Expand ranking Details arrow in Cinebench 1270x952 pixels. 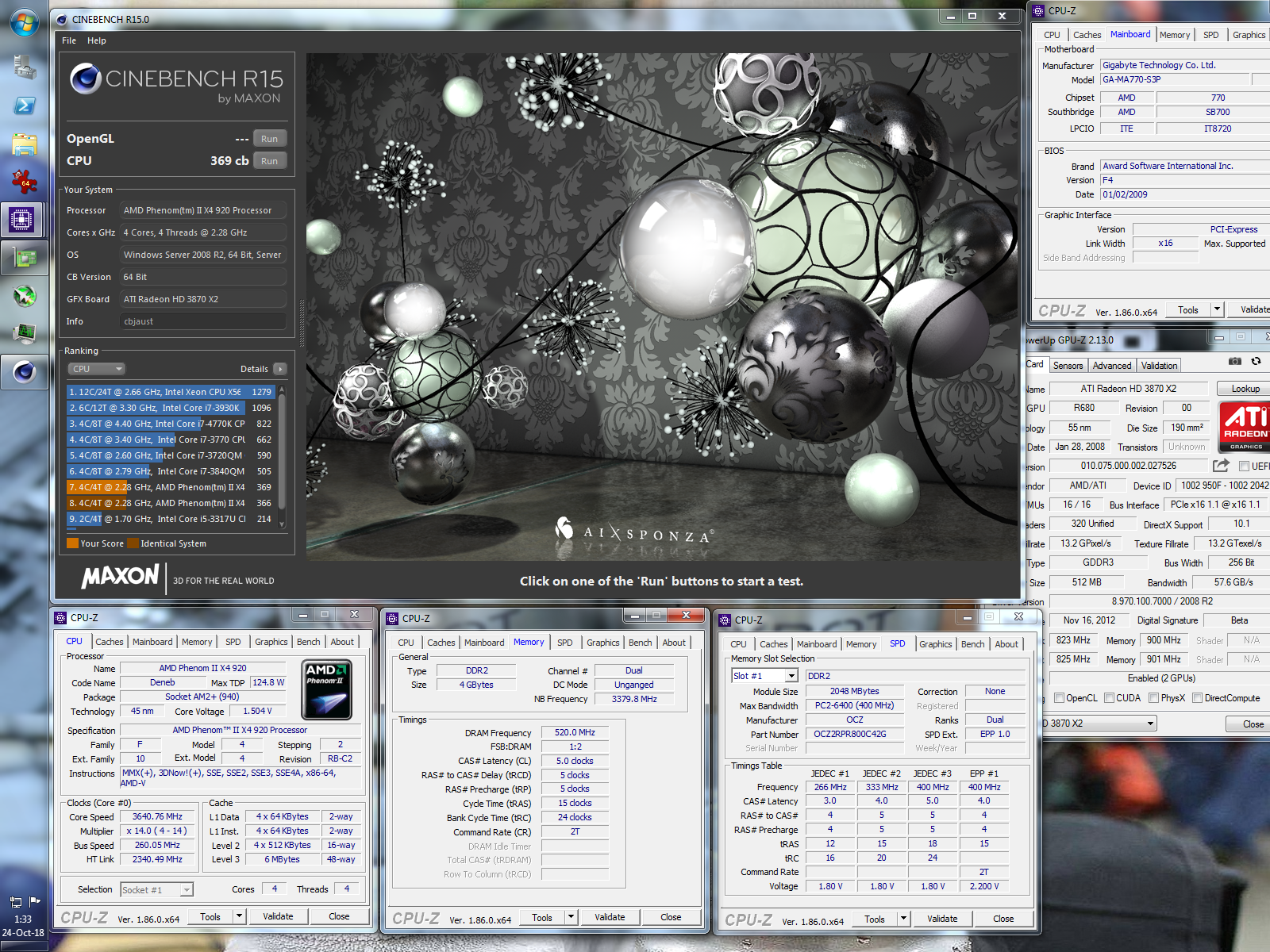pos(280,369)
